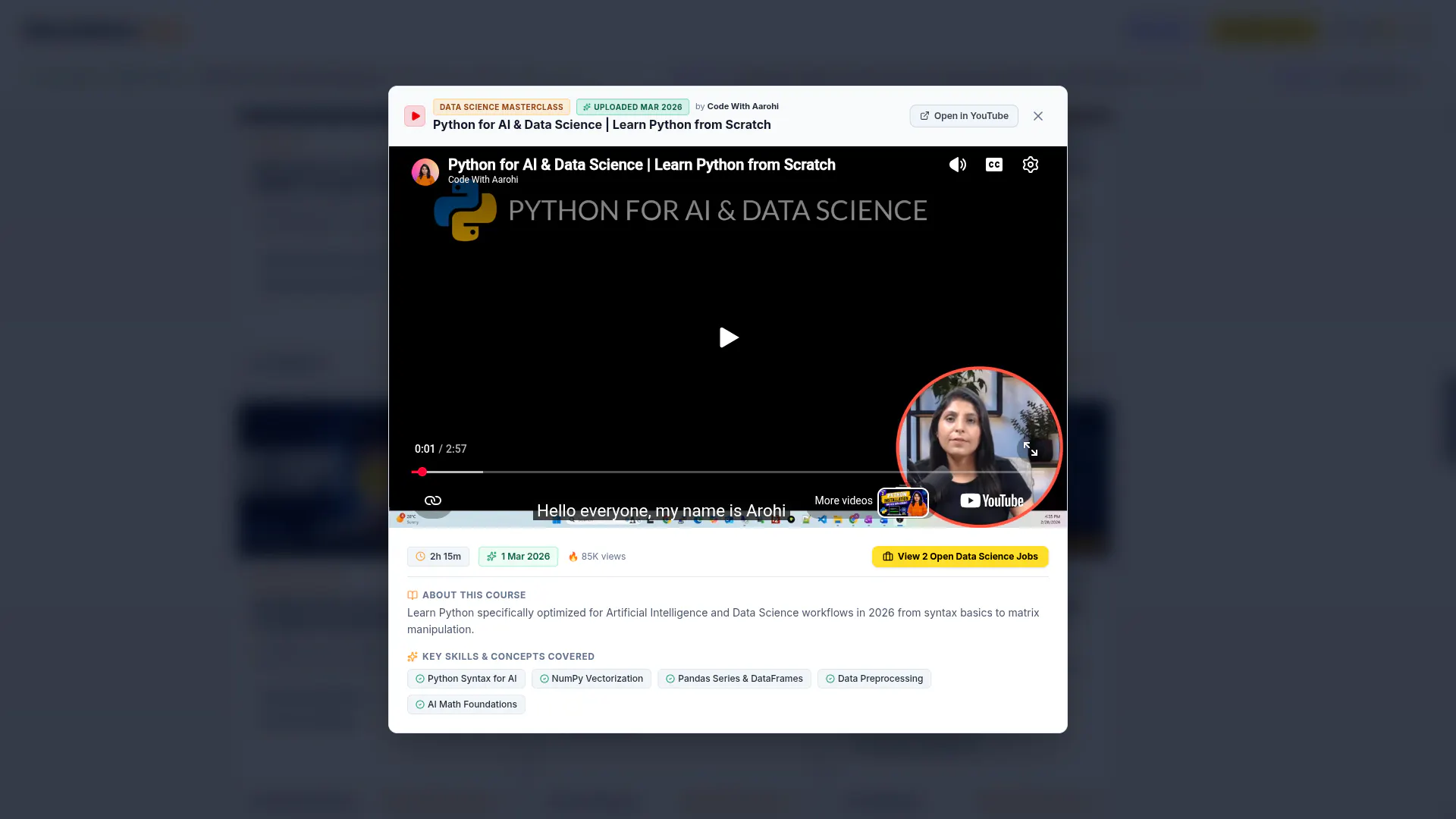Click the Uploaded Mar 2026 badge
This screenshot has height=819, width=1456.
click(632, 107)
